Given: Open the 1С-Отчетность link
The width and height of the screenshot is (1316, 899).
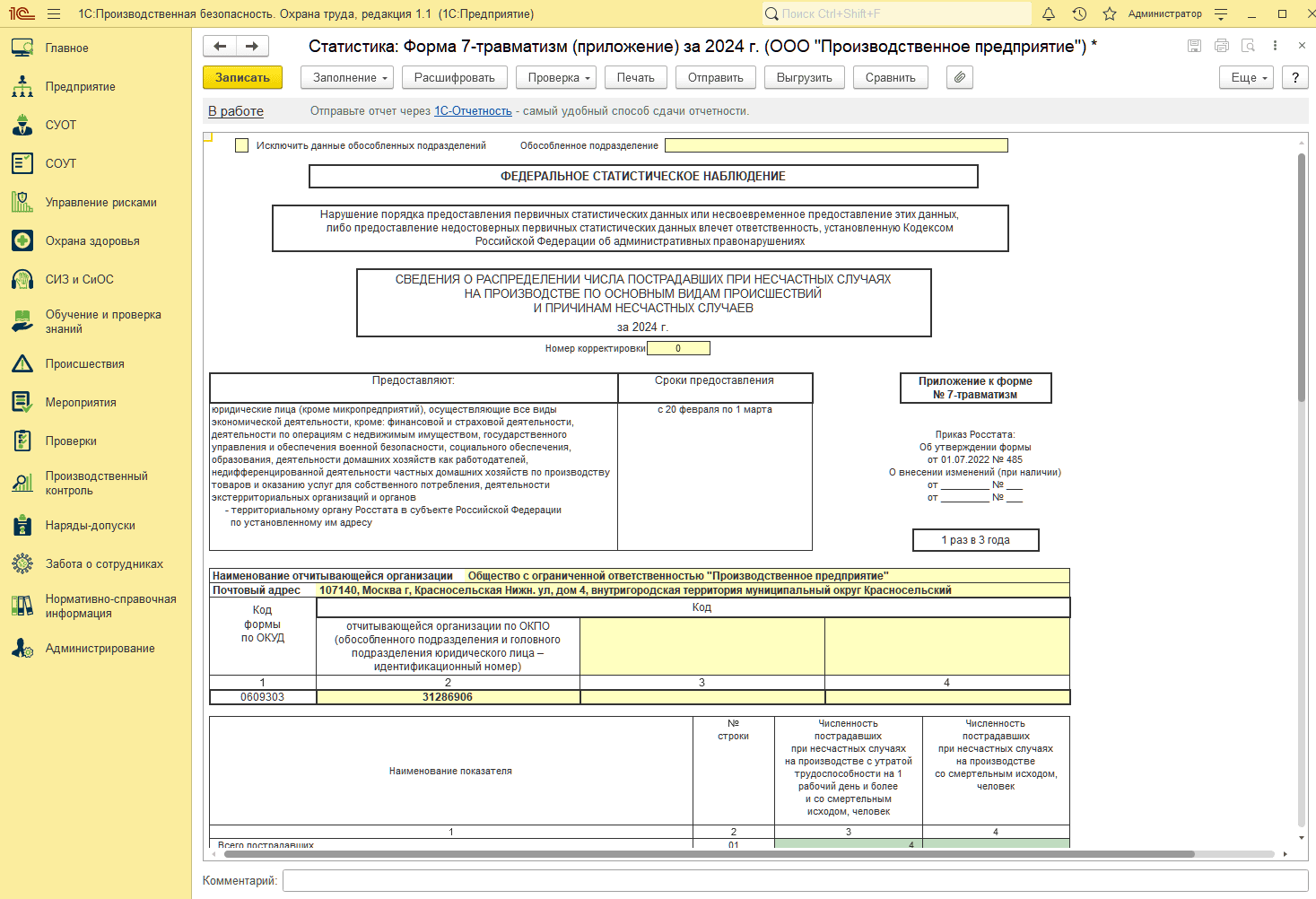Looking at the screenshot, I should [473, 111].
